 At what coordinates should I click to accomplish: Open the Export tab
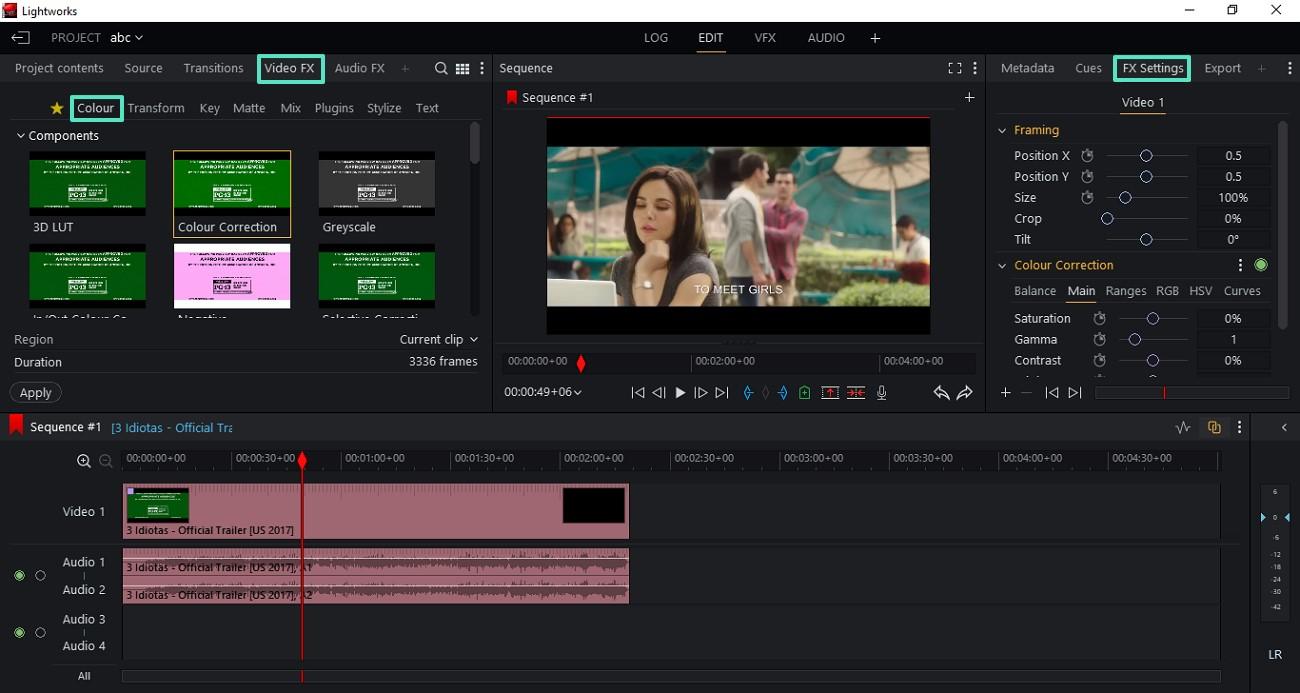click(x=1222, y=68)
